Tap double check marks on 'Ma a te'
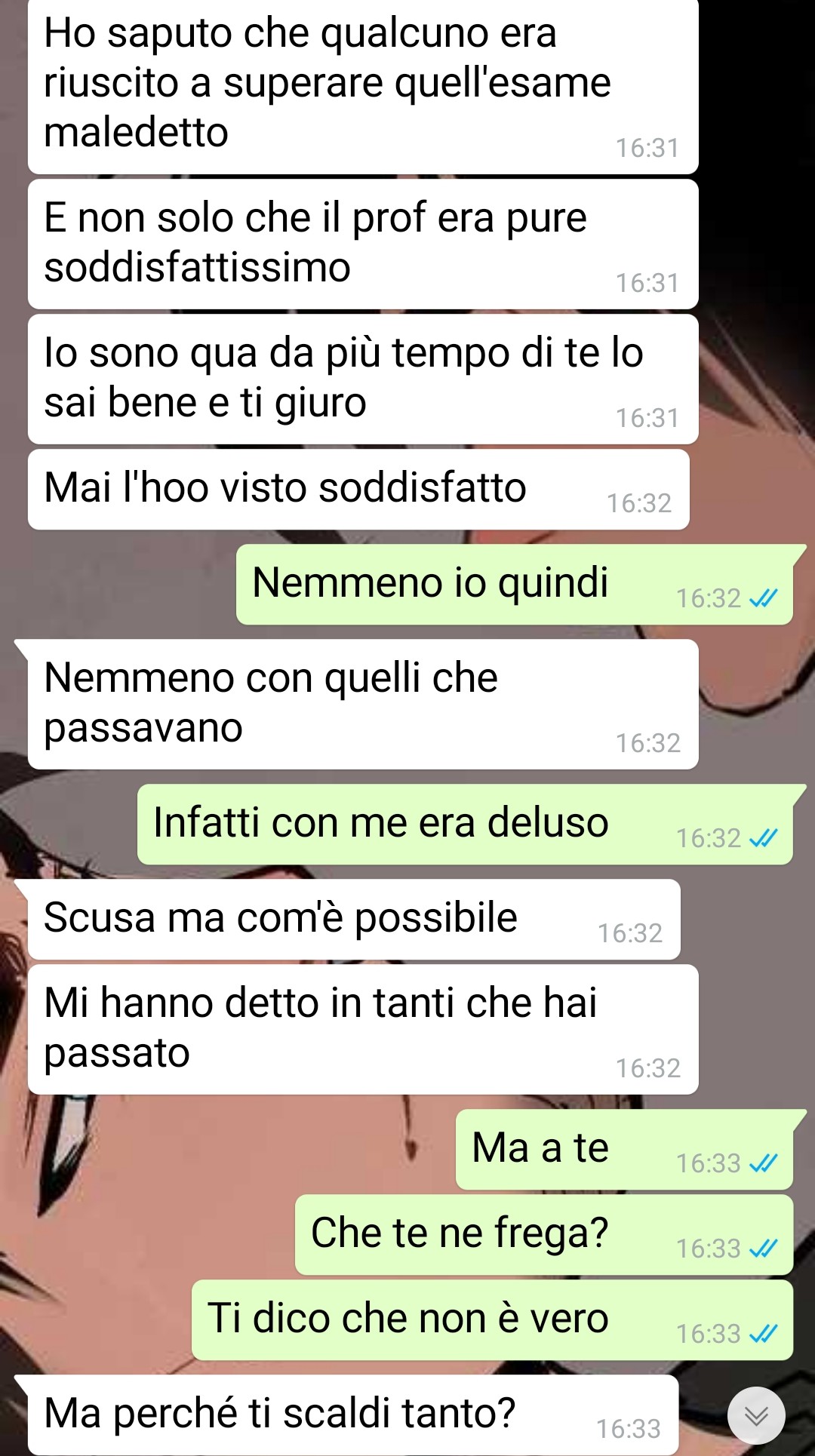815x1456 pixels. click(763, 1163)
